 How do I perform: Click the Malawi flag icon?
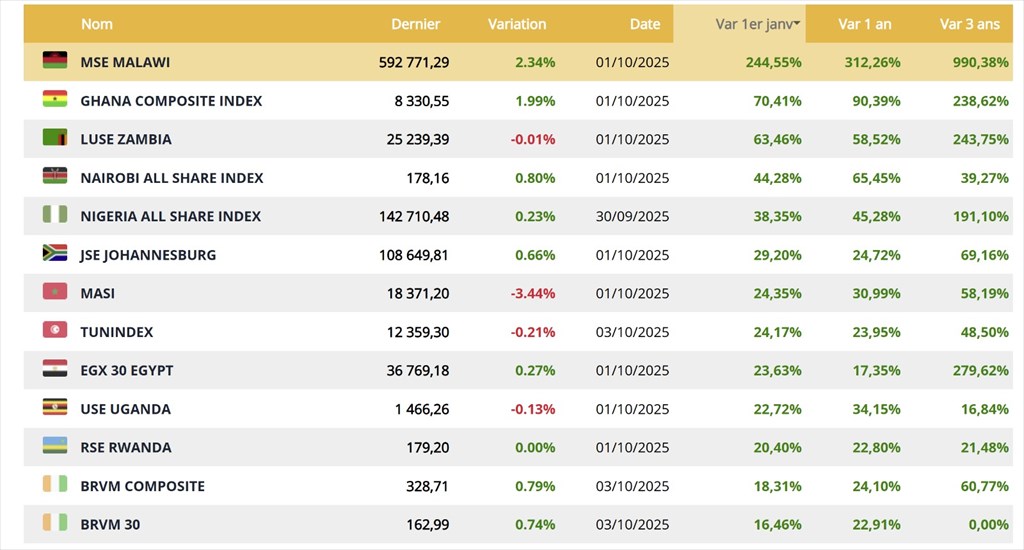(x=54, y=61)
